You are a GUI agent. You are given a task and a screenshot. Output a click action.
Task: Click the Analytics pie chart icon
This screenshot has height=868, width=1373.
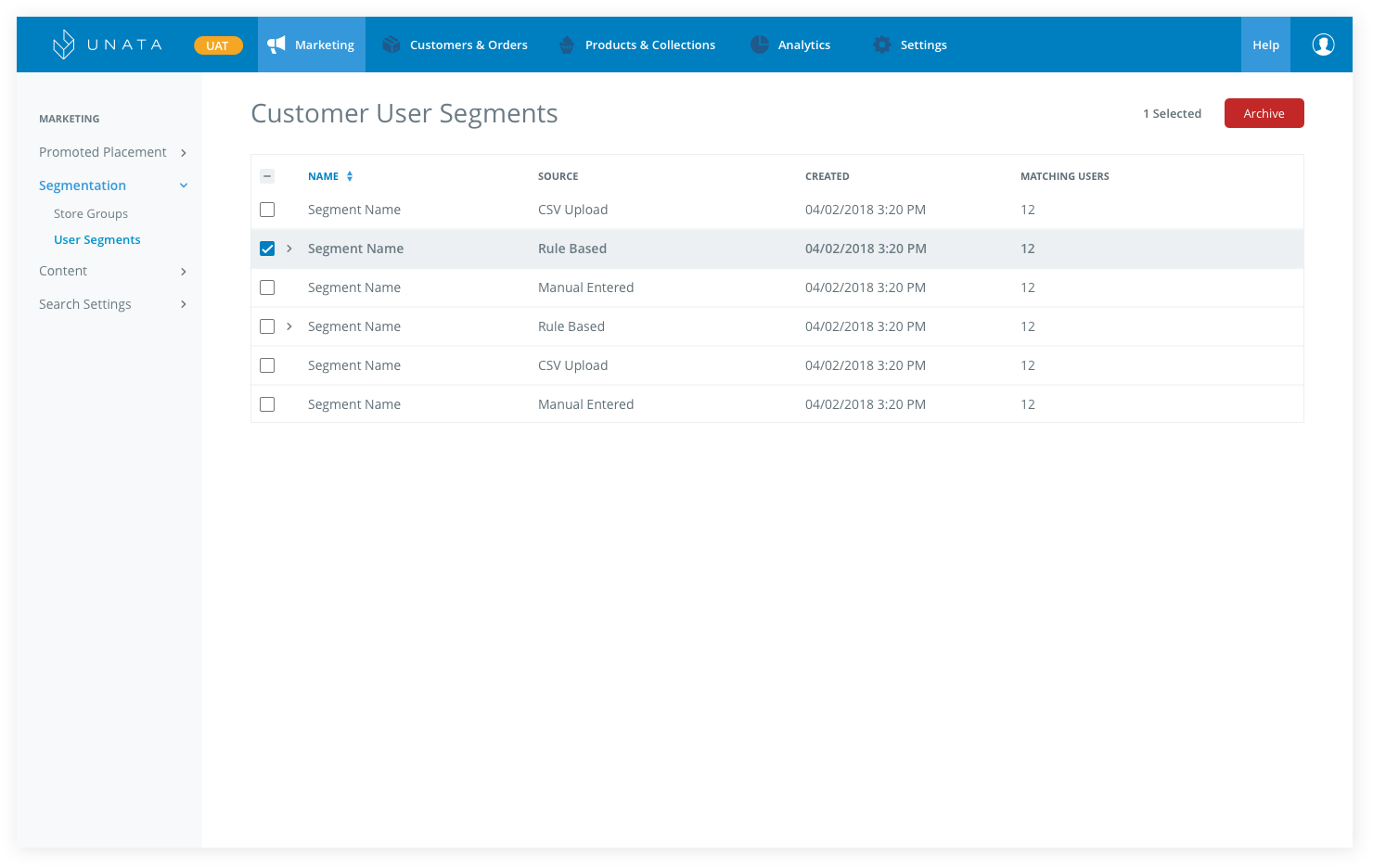pos(760,45)
